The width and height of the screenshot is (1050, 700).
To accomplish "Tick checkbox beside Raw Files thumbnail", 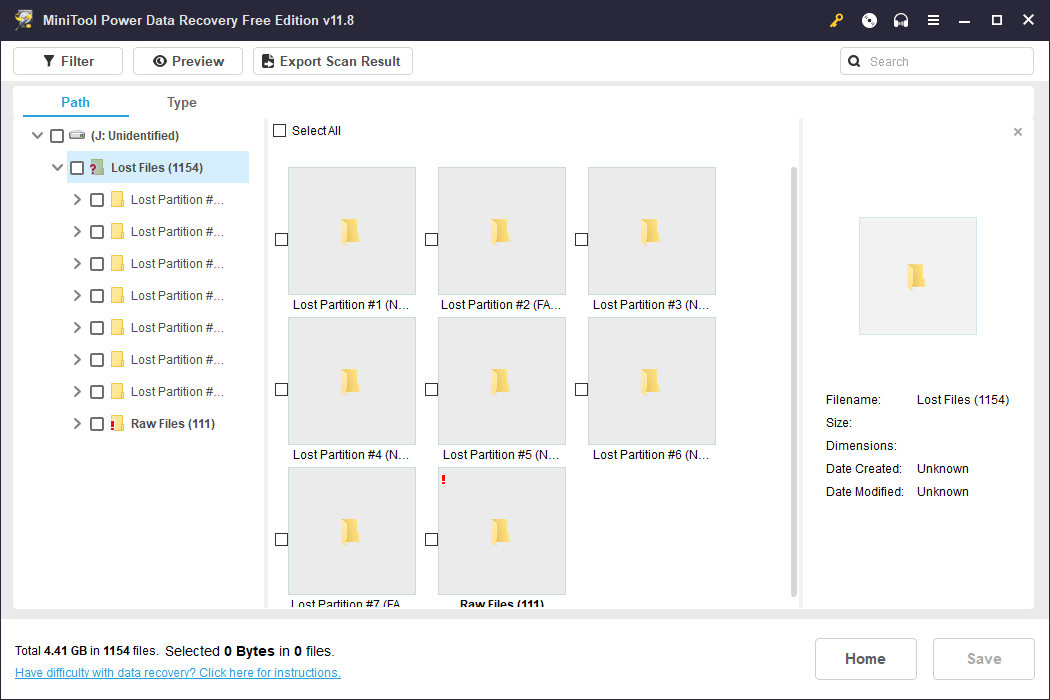I will coord(431,539).
